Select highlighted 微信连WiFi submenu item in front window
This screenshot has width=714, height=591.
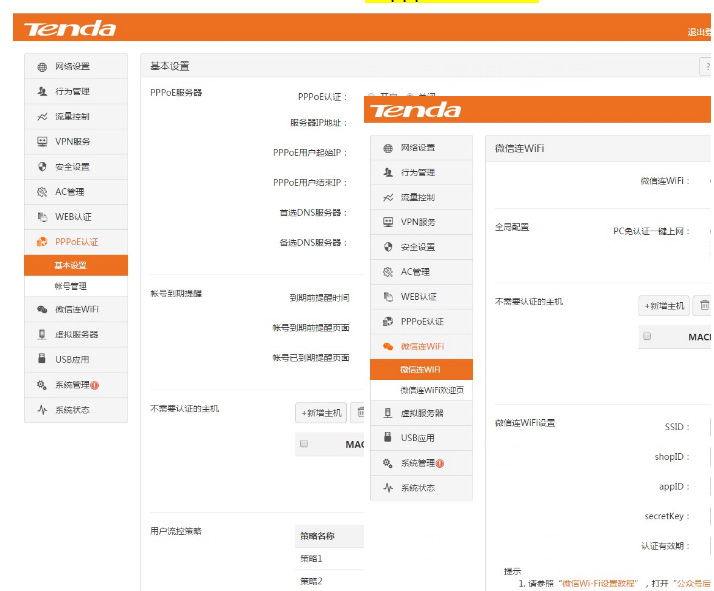point(421,369)
